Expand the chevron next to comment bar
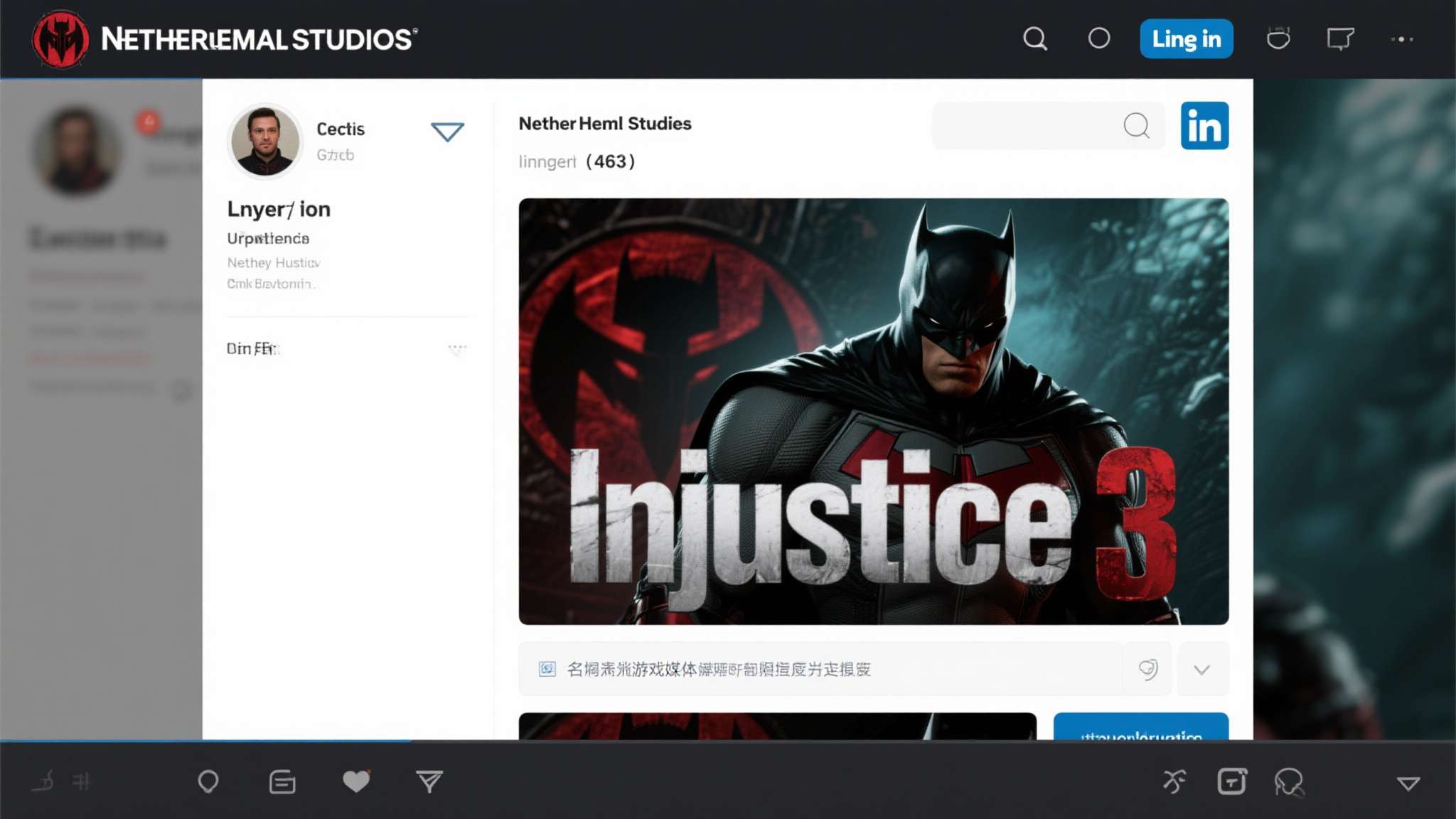This screenshot has height=819, width=1456. click(1202, 669)
